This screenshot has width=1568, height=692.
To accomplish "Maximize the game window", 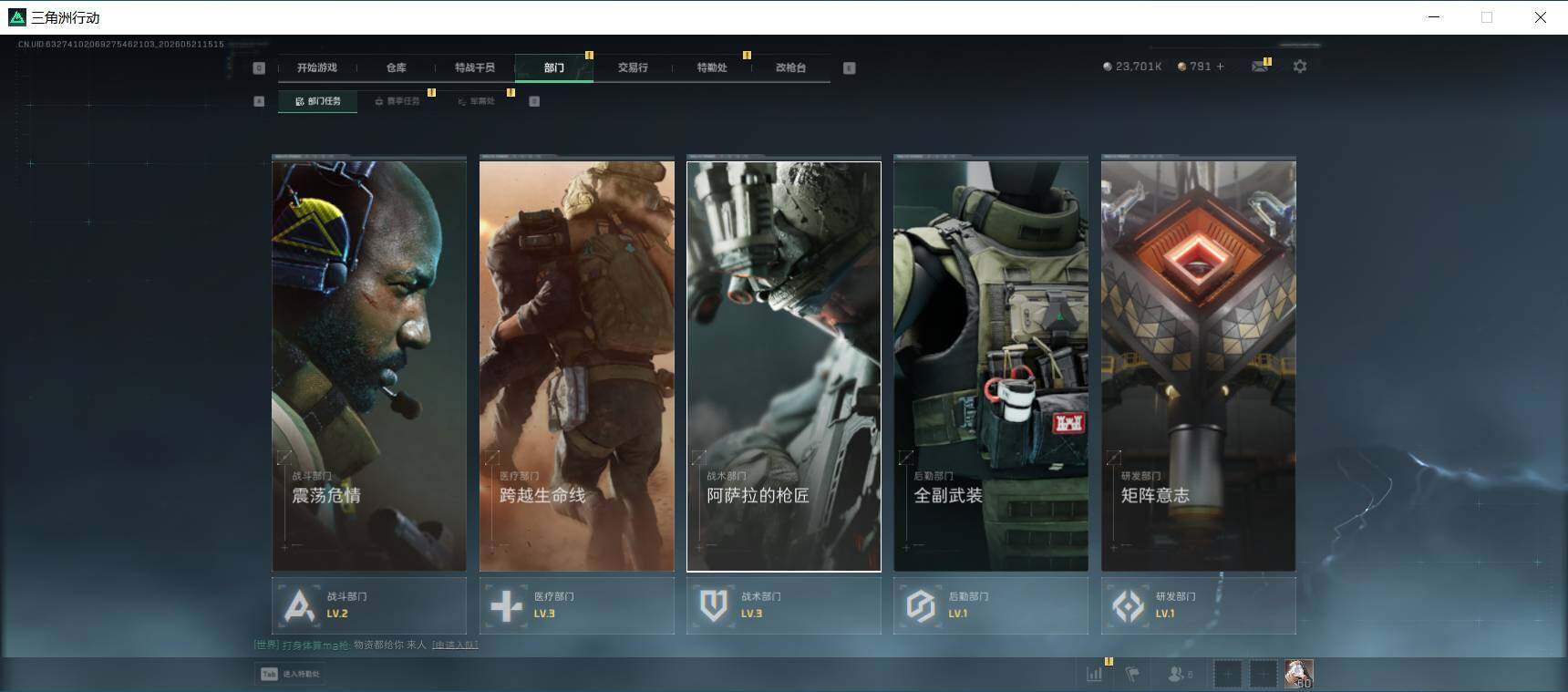I will click(1487, 17).
